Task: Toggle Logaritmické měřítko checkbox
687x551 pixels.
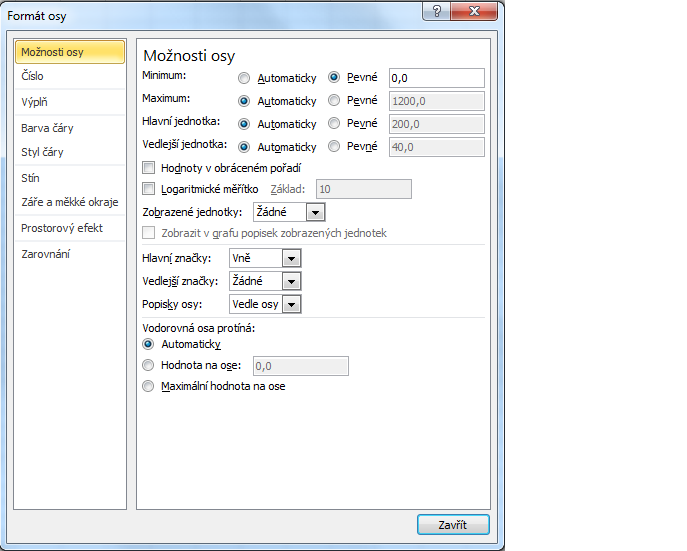Action: tap(150, 189)
